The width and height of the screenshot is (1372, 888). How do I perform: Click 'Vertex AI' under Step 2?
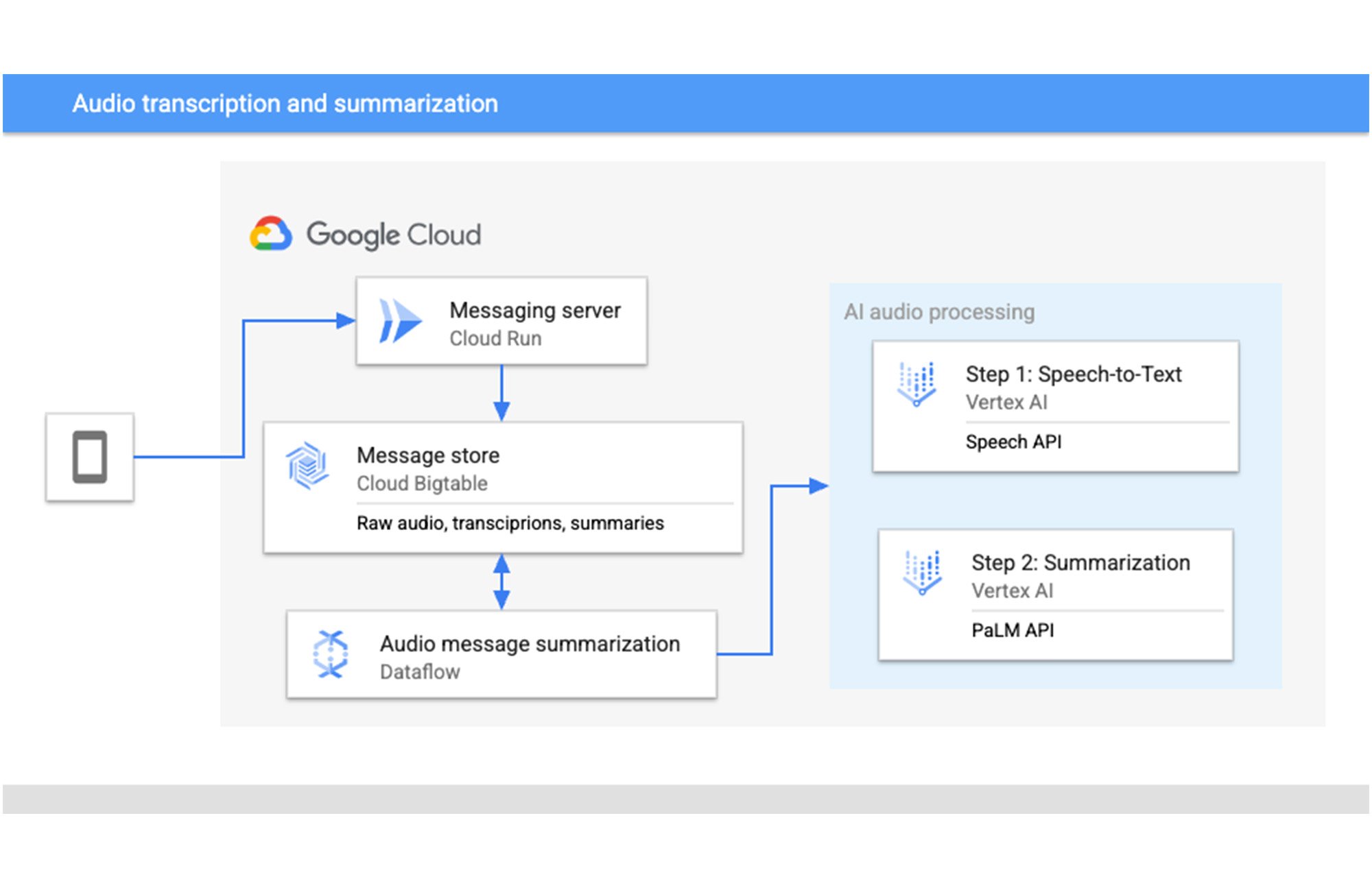point(1012,591)
